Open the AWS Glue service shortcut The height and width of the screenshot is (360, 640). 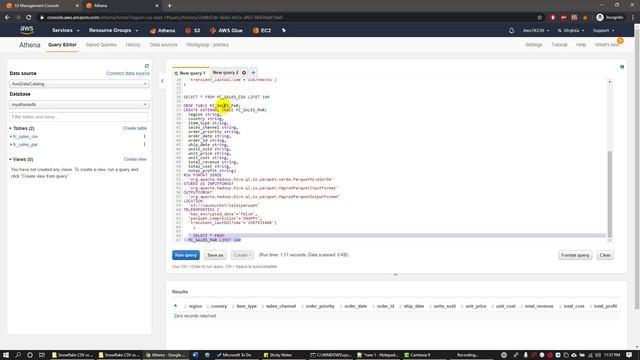(226, 31)
